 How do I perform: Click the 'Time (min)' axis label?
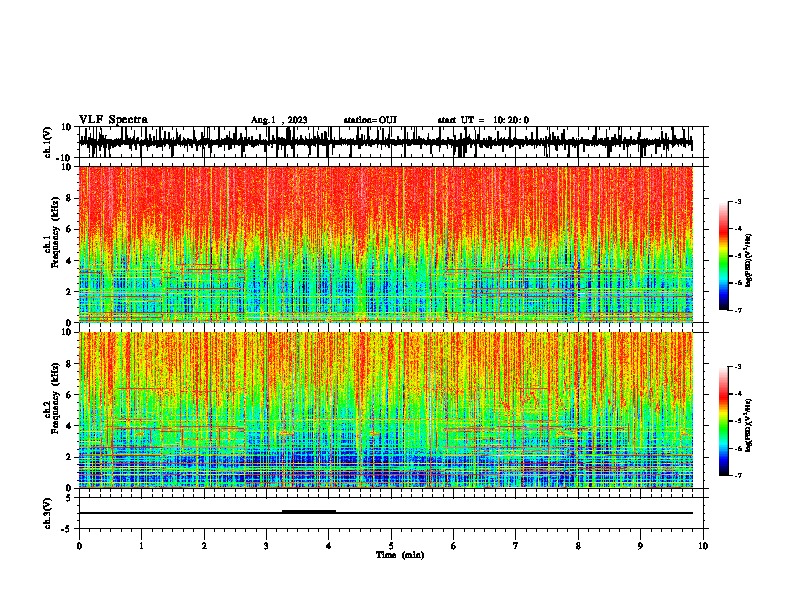point(400,555)
